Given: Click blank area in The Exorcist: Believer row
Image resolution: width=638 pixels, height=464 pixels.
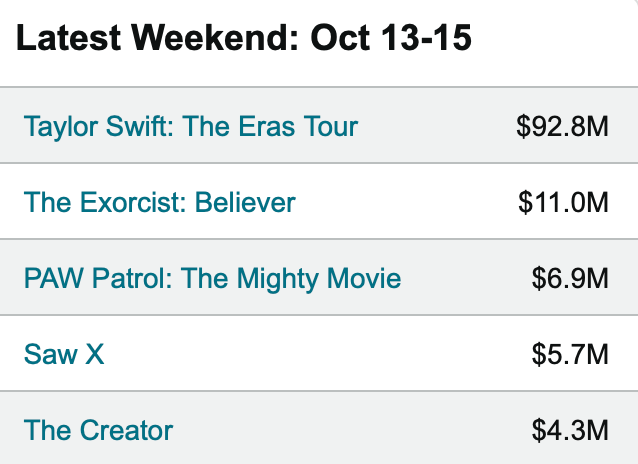Looking at the screenshot, I should [407, 202].
